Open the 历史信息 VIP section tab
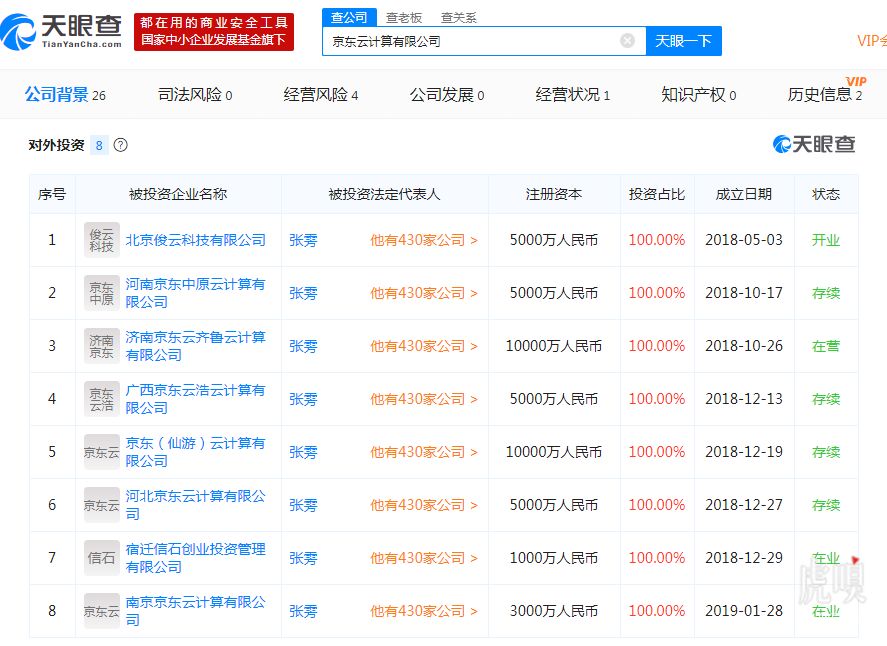 coord(825,93)
